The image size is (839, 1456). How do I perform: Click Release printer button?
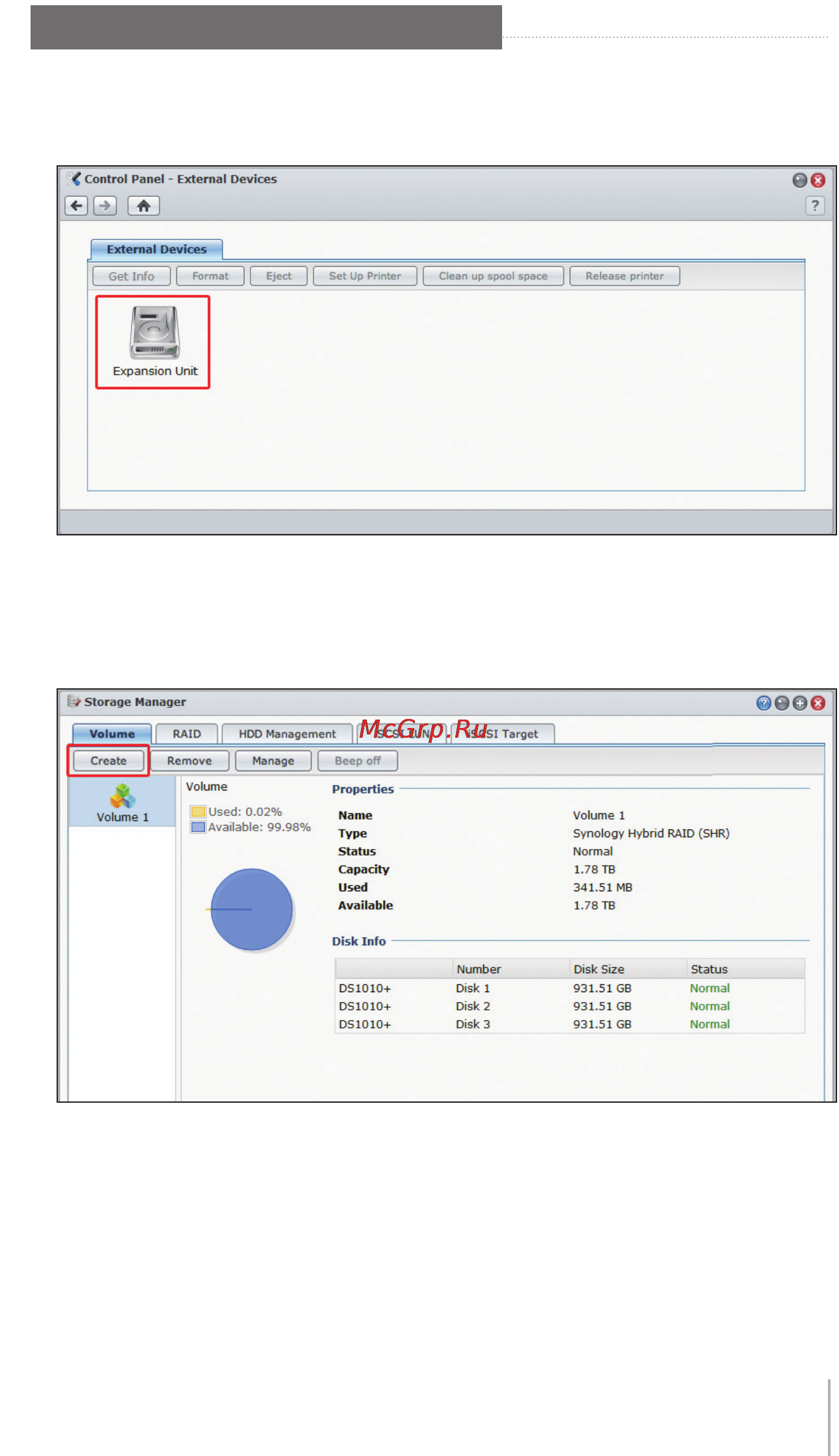(x=624, y=276)
